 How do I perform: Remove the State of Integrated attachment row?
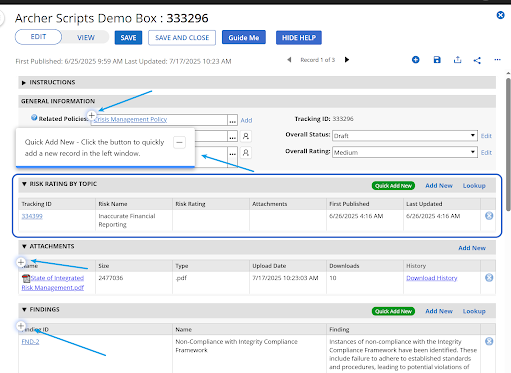click(x=489, y=278)
